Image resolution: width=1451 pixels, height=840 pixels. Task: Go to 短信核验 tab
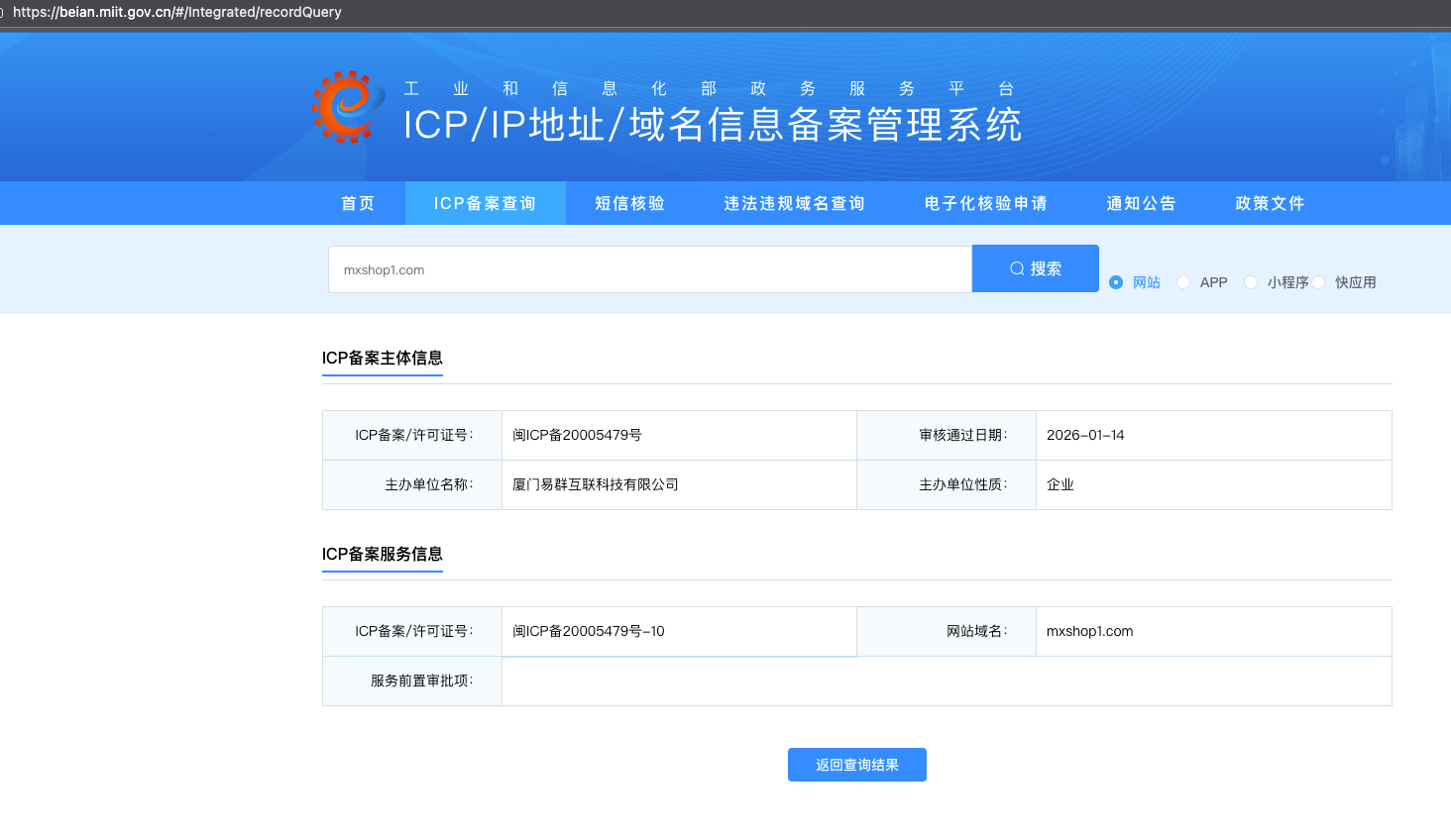point(629,203)
